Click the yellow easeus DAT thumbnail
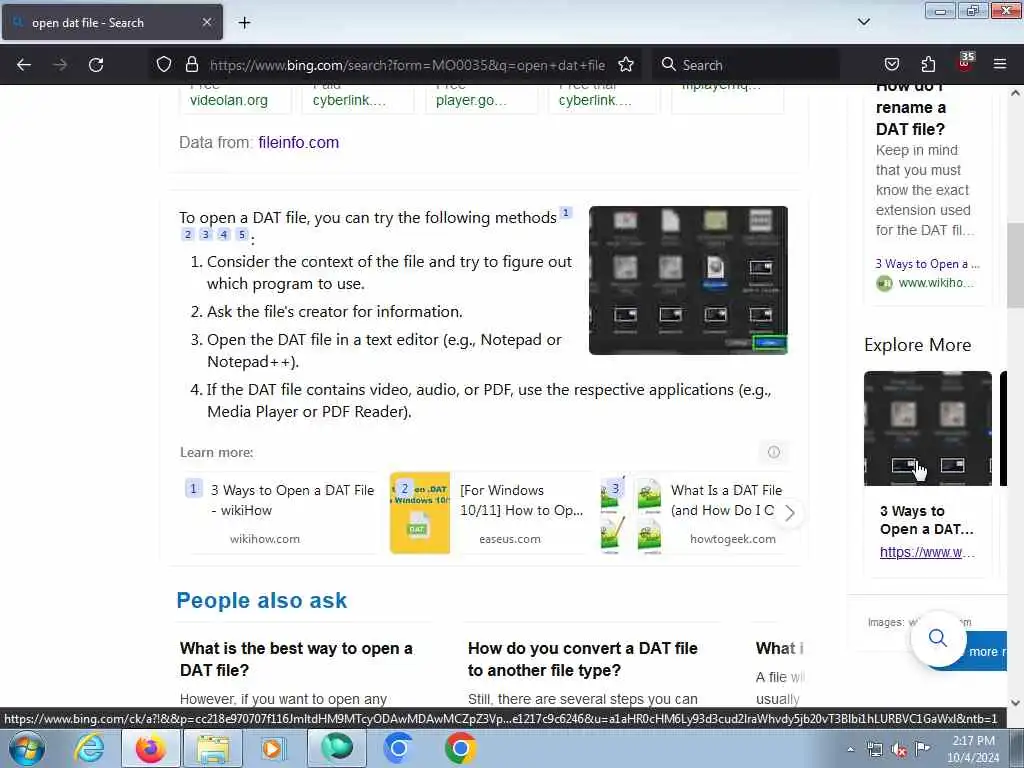The image size is (1024, 768). click(x=420, y=513)
